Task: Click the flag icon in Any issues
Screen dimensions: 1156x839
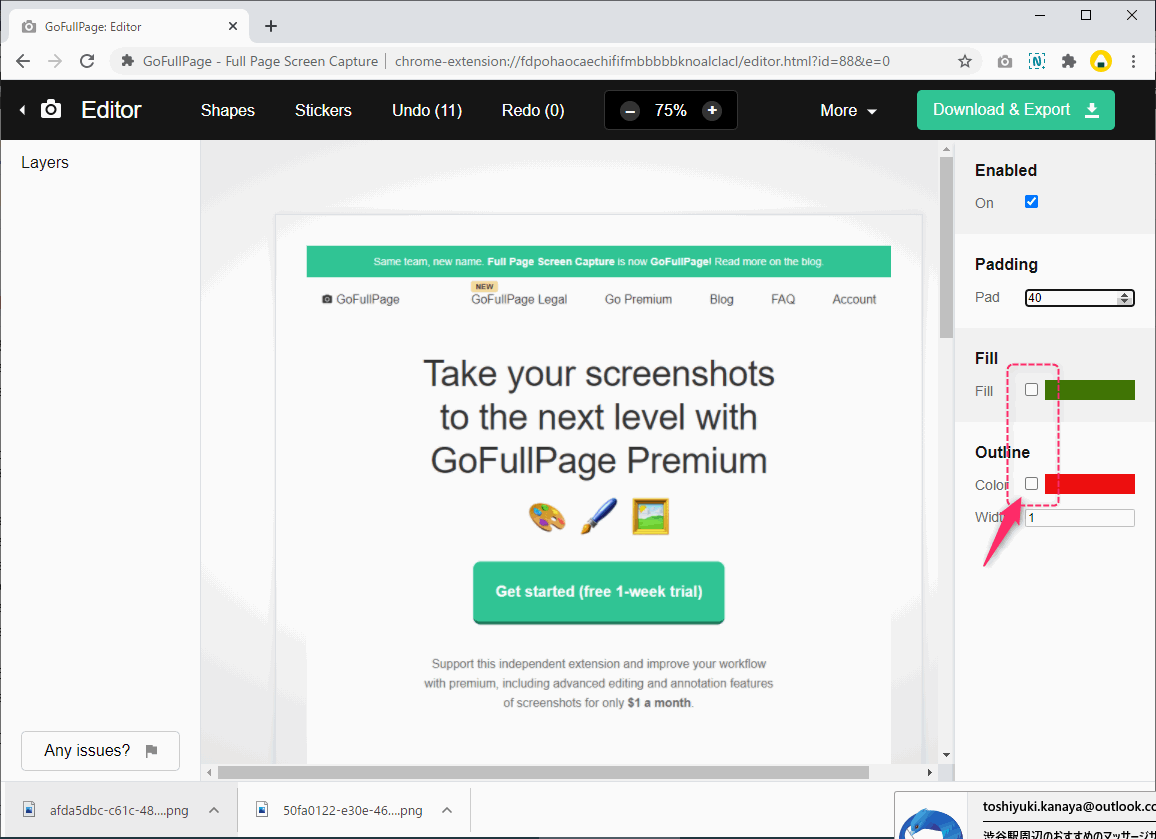Action: (151, 751)
